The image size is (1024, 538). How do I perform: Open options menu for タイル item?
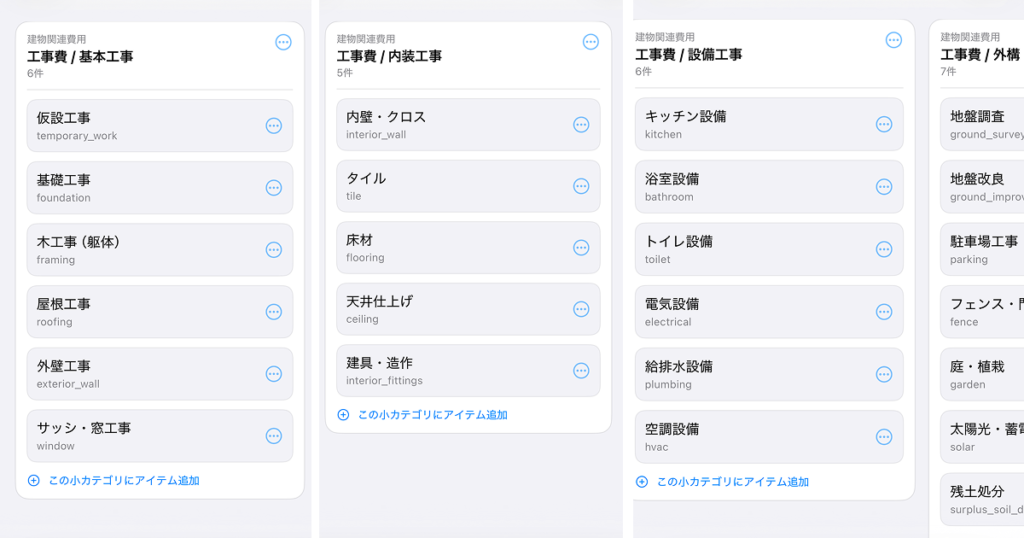pos(581,186)
